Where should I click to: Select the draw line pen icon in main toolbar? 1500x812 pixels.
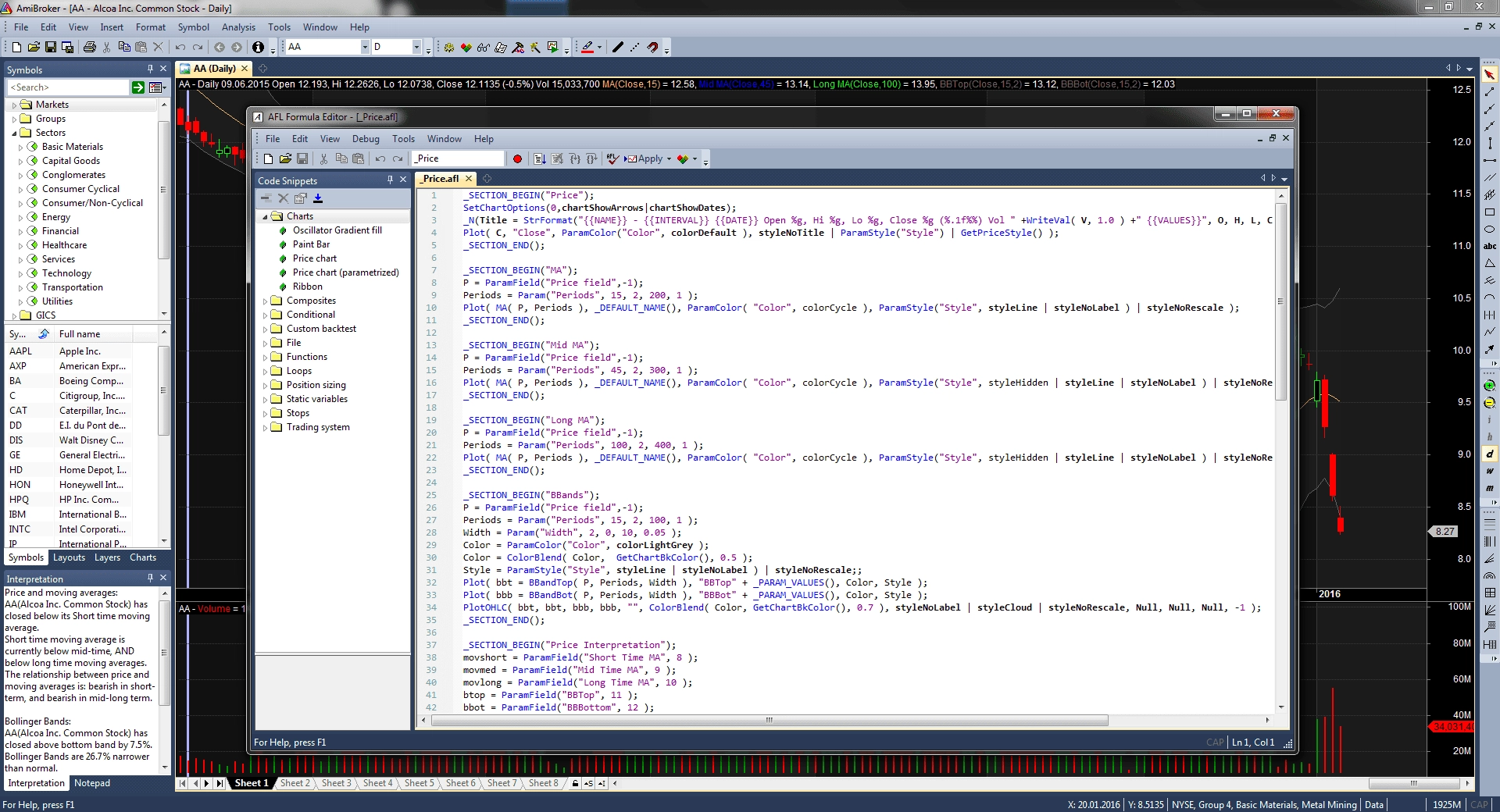click(617, 48)
